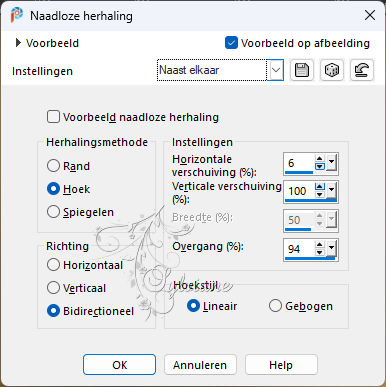This screenshot has width=386, height=387.
Task: Click the Verticale verschuiving value field
Action: point(299,191)
